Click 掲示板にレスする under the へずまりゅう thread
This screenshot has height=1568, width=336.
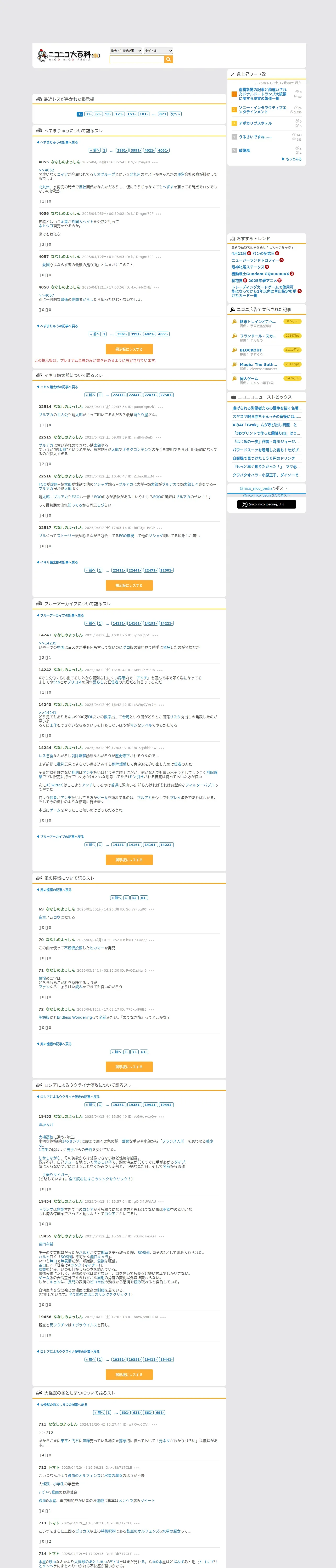point(129,349)
